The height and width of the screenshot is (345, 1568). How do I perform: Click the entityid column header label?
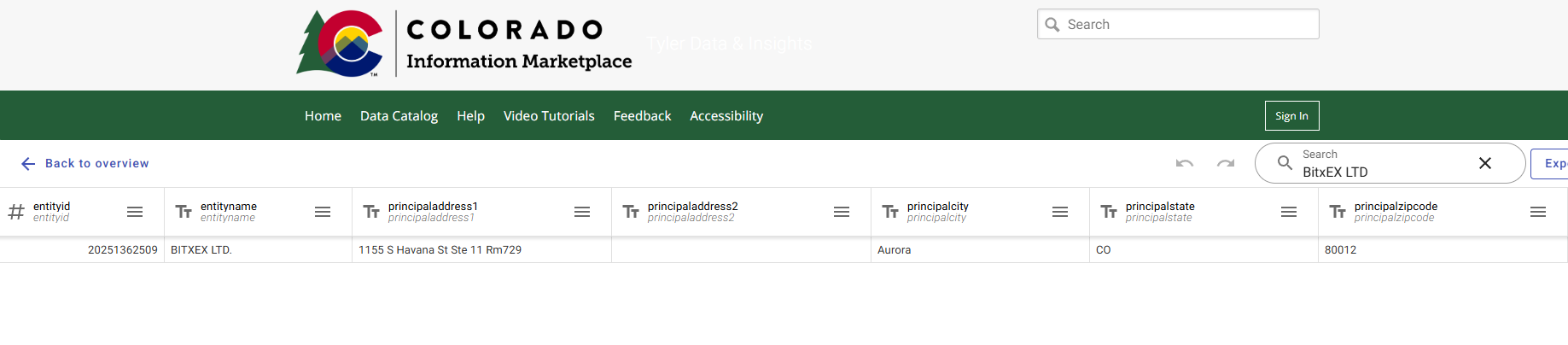(52, 207)
